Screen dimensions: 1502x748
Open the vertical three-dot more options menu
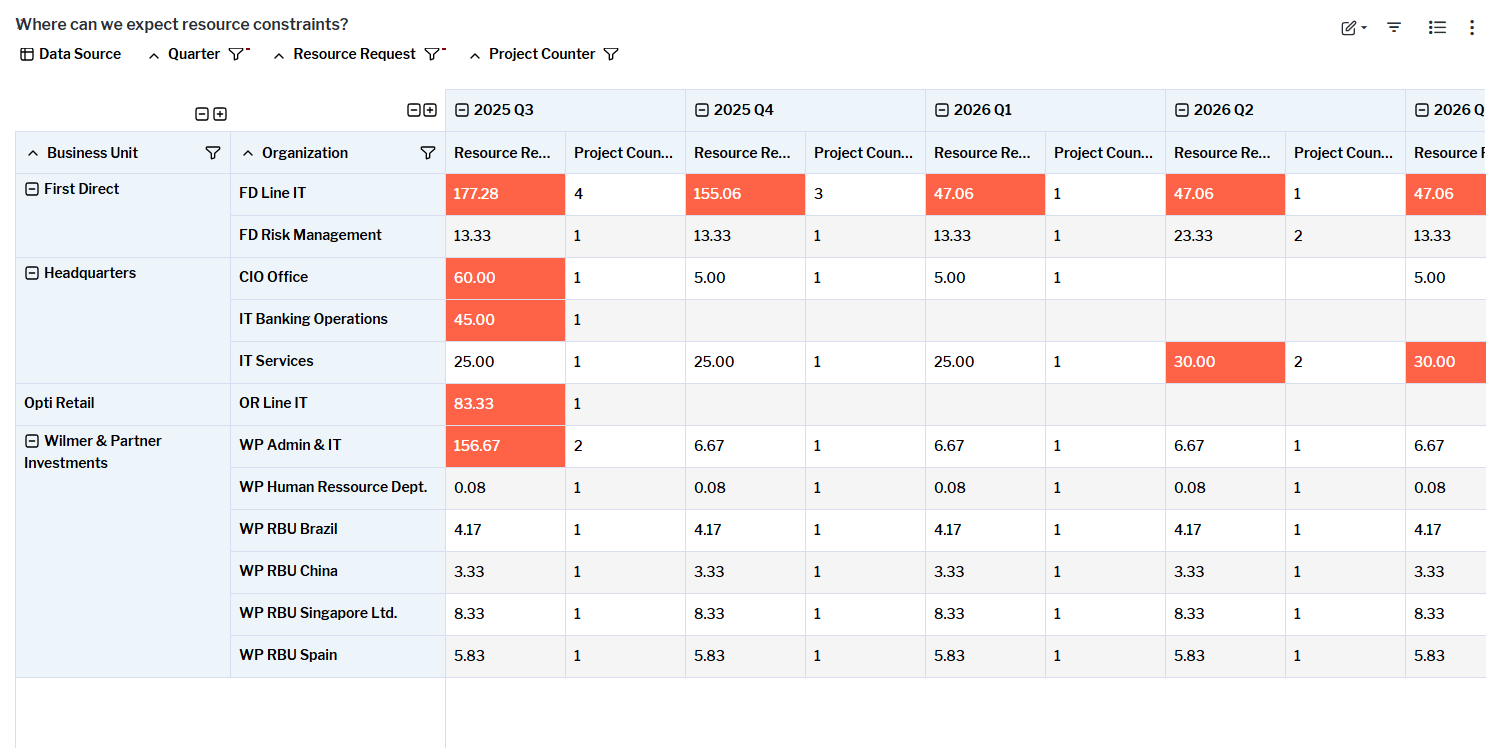1471,28
